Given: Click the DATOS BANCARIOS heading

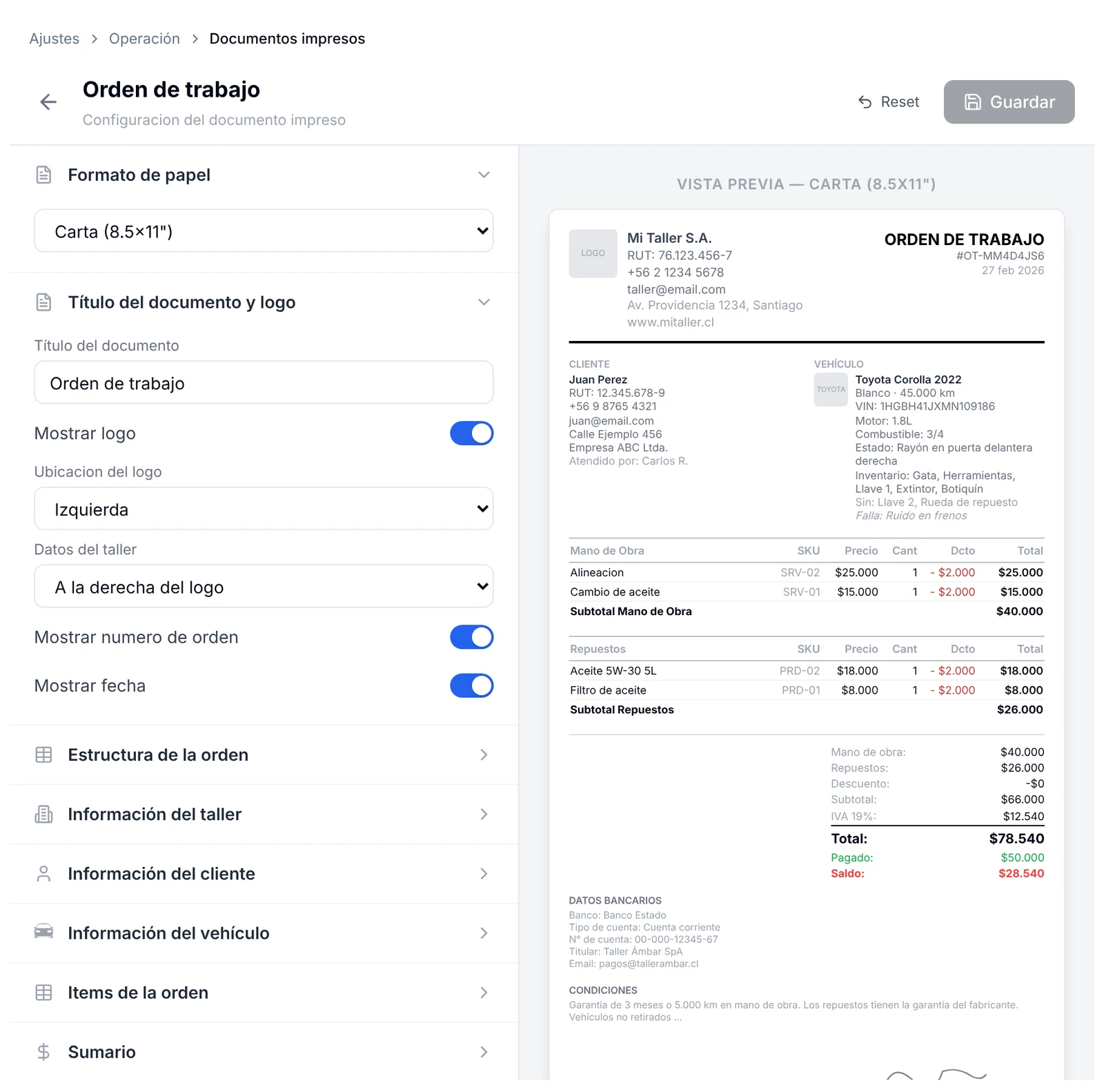Looking at the screenshot, I should (615, 900).
